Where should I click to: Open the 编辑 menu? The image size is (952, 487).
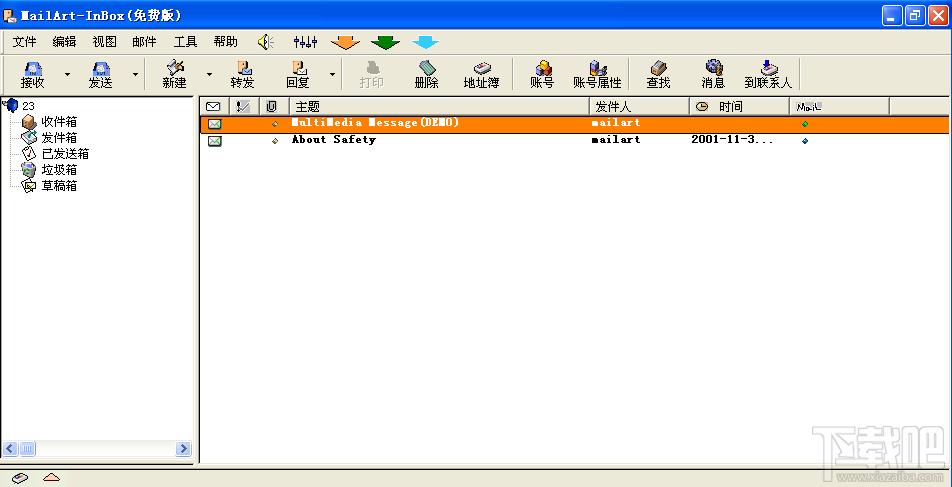click(x=64, y=42)
